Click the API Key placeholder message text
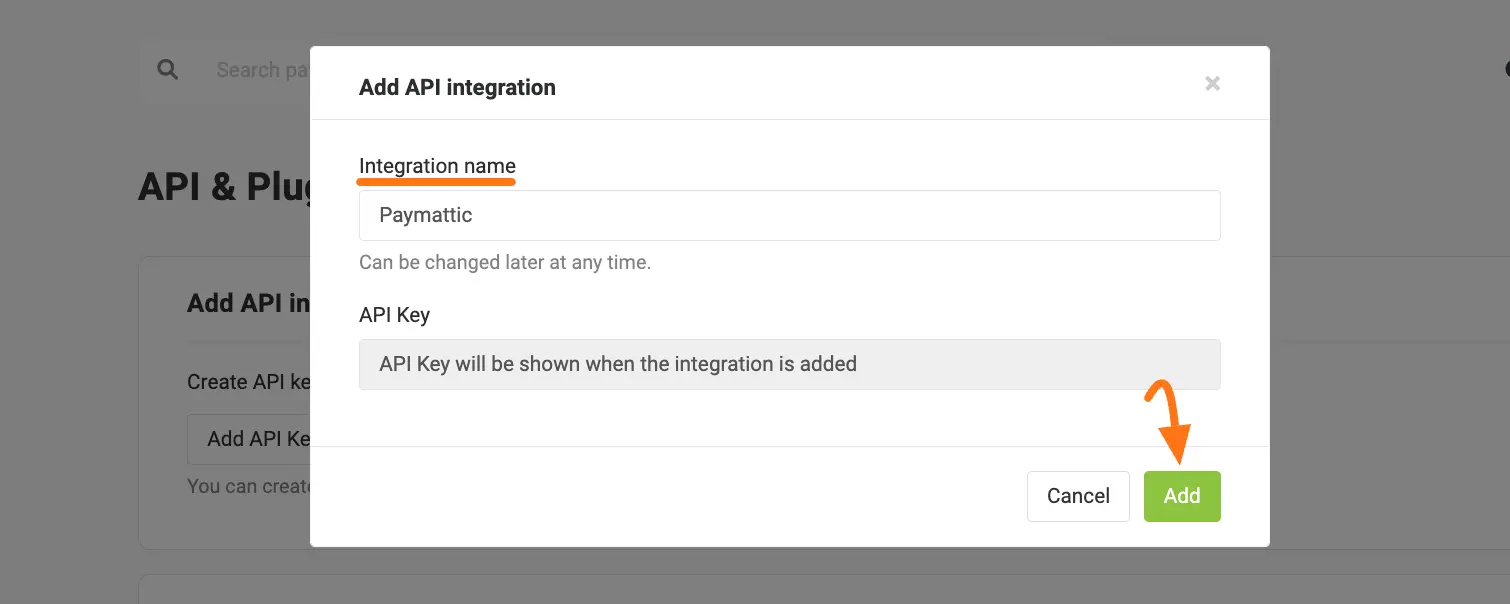Image resolution: width=1510 pixels, height=604 pixels. click(x=617, y=363)
